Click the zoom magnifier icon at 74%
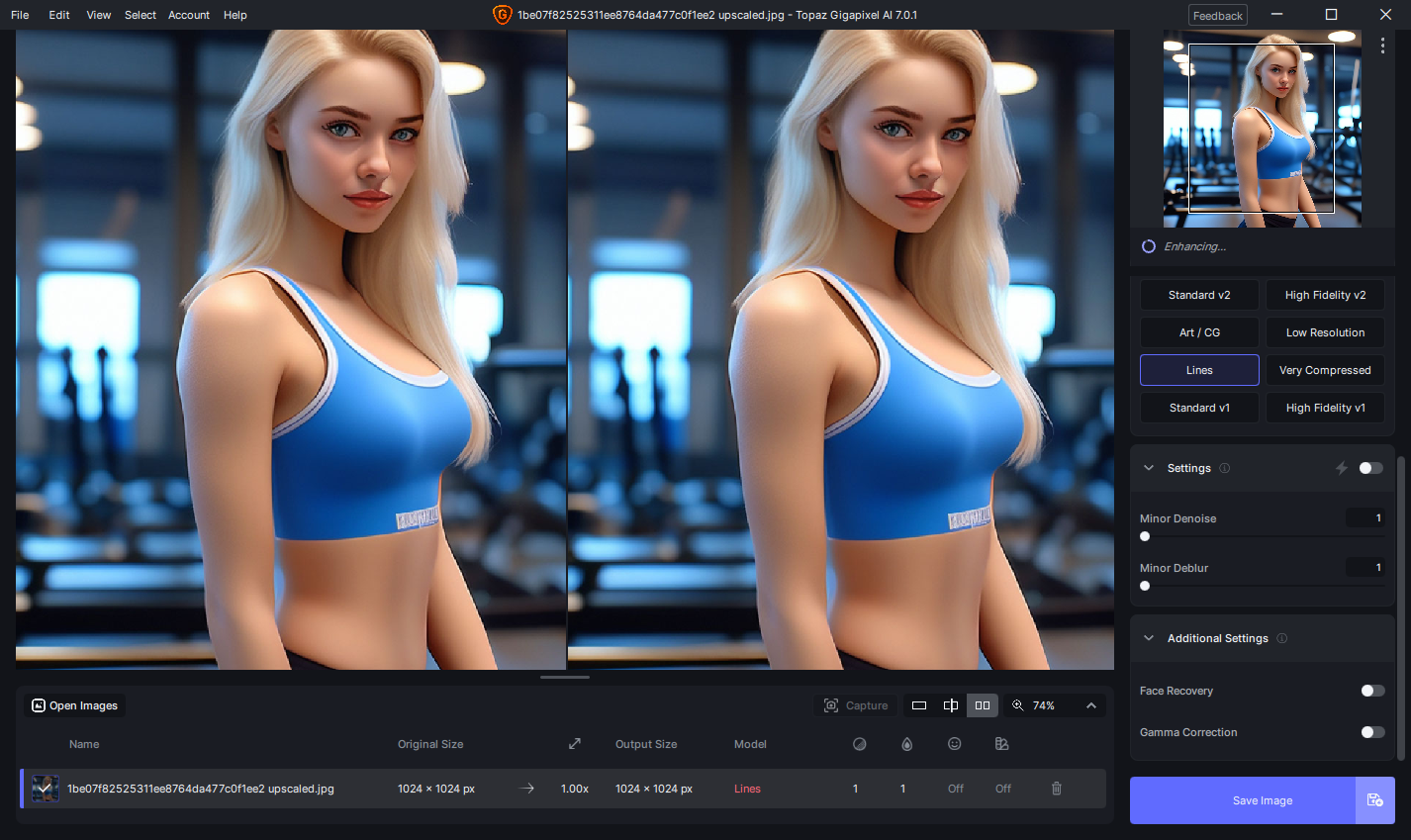 pos(1017,705)
